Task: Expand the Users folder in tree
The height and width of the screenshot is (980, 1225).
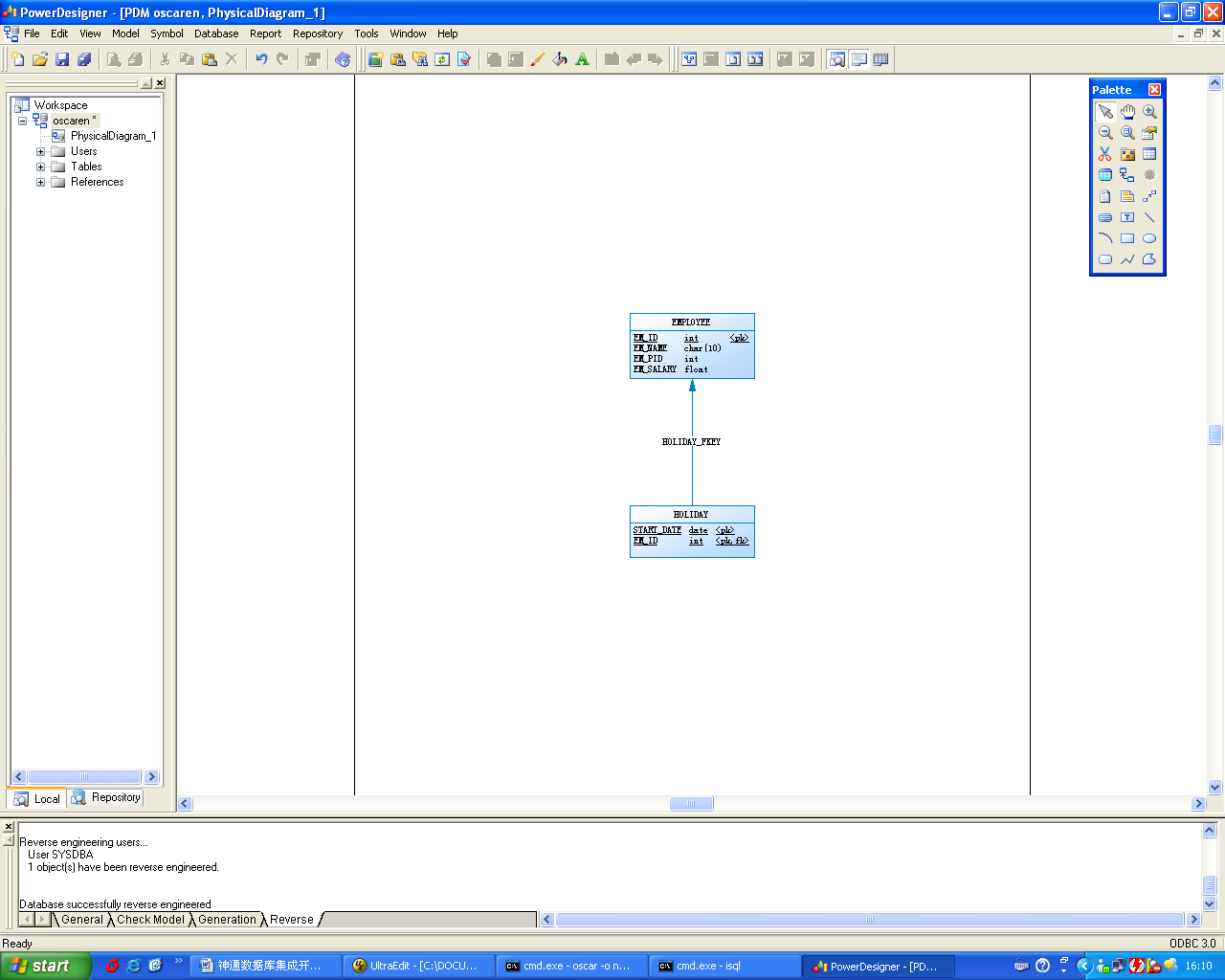Action: point(41,151)
